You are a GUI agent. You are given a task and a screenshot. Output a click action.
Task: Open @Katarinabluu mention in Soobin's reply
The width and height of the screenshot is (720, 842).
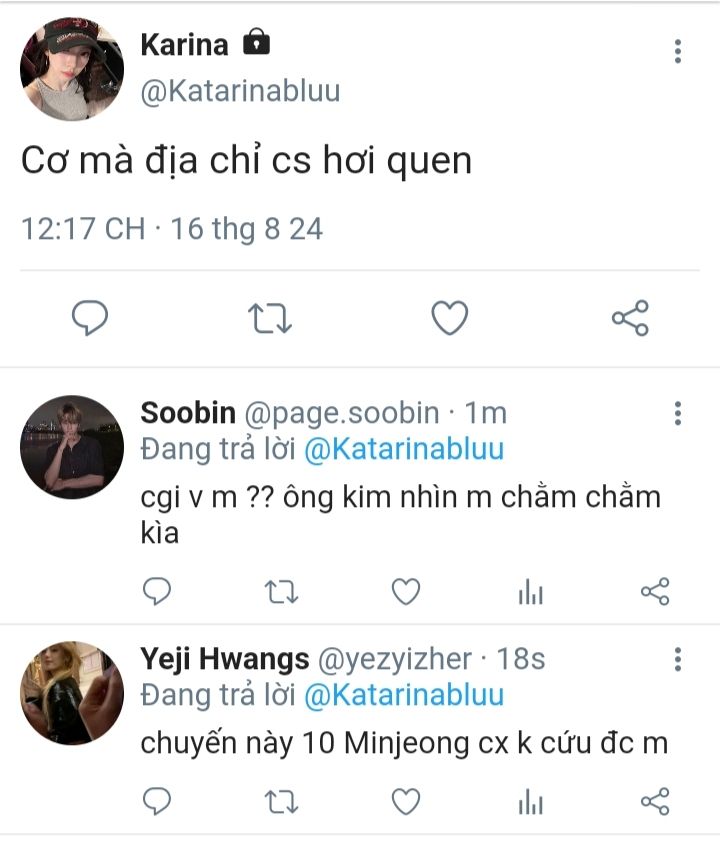(404, 449)
